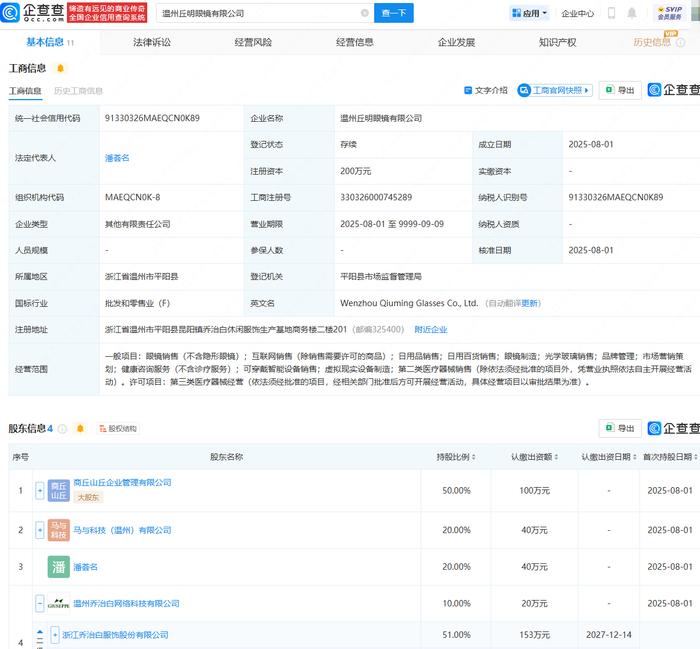Switch to the 经营风险 tab
This screenshot has height=649, width=700.
pos(253,42)
